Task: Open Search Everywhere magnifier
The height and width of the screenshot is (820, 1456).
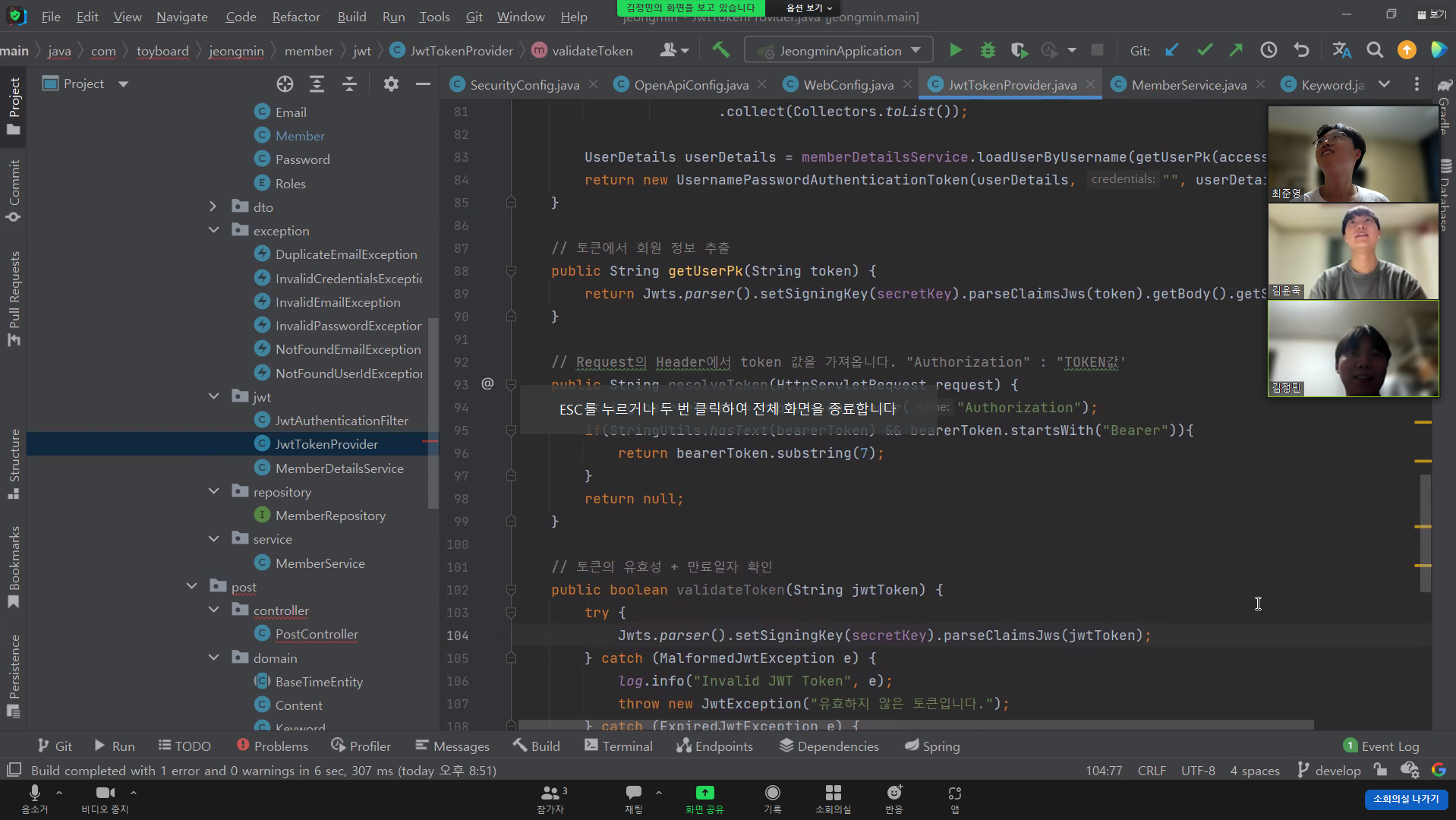Action: tap(1375, 50)
